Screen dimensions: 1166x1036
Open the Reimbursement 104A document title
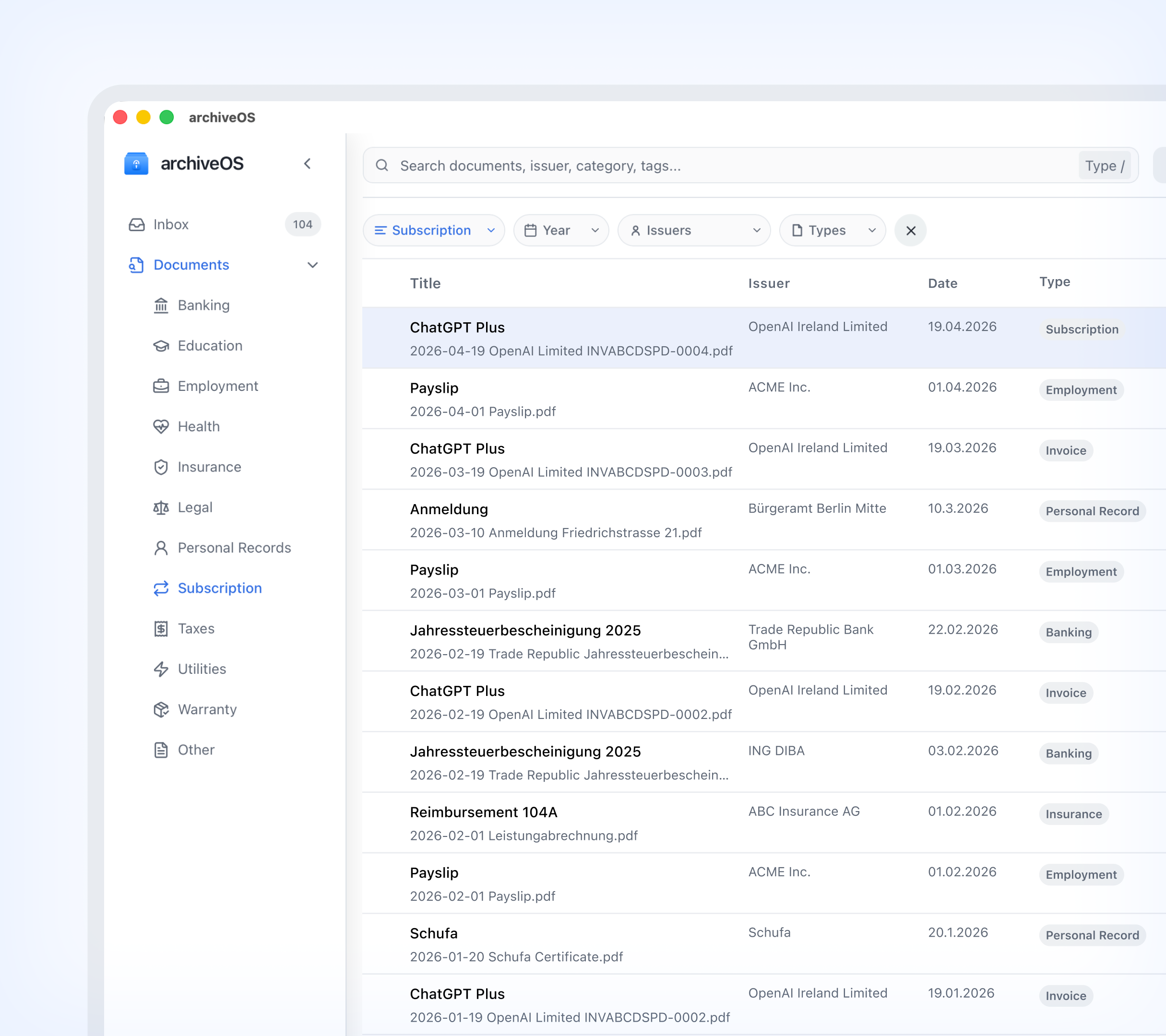[x=484, y=812]
